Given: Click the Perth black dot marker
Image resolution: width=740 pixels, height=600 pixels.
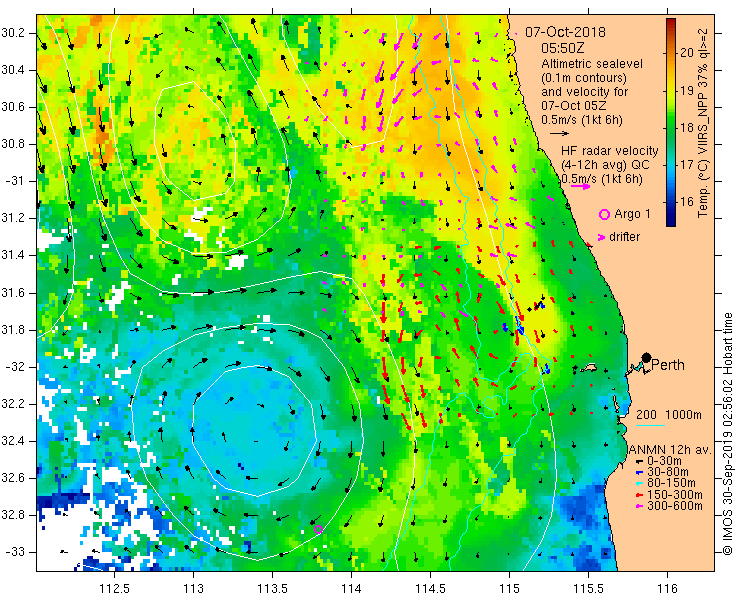Looking at the screenshot, I should [x=647, y=357].
